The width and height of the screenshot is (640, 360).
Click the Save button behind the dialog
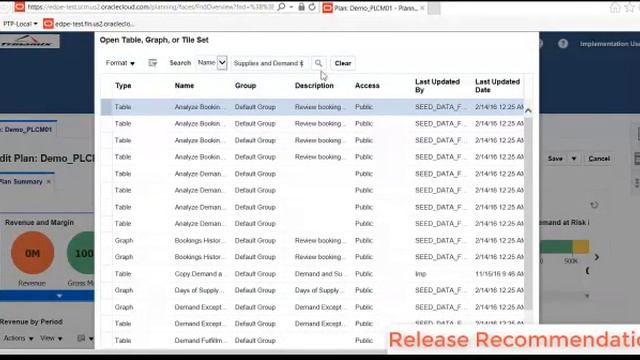[555, 158]
